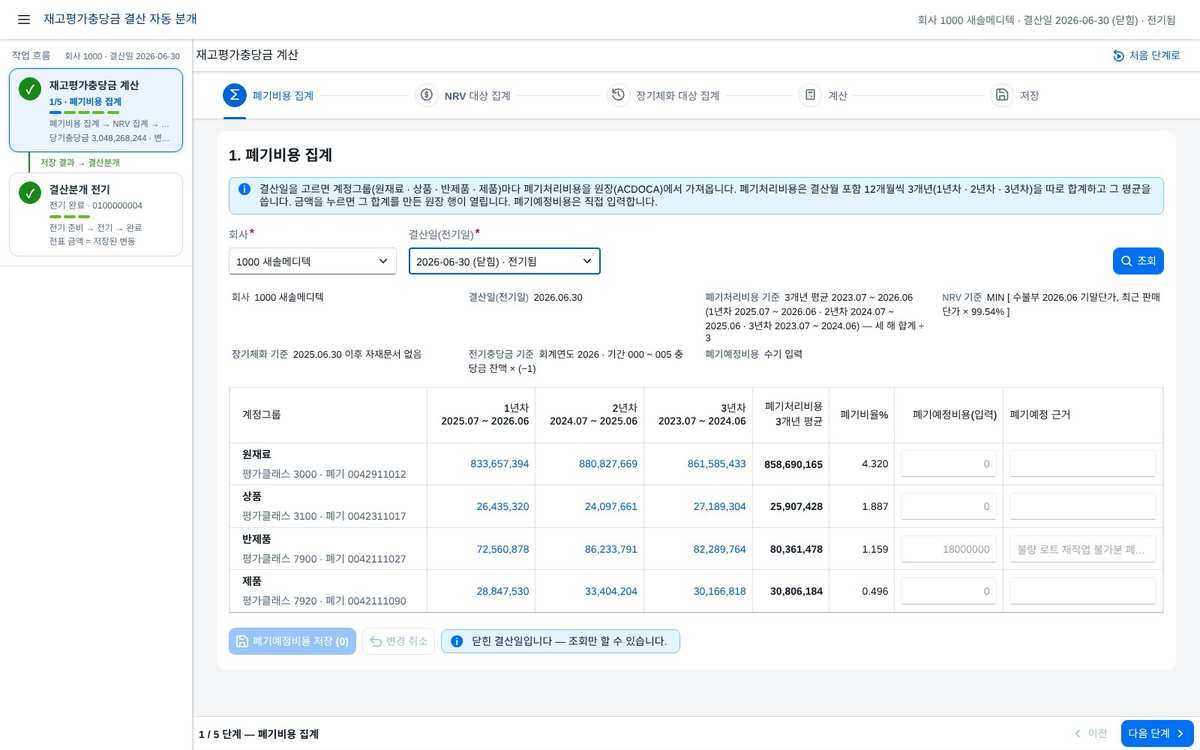Switch to the 장기체화 대상 집계 step tab
This screenshot has width=1200, height=750.
[x=663, y=96]
